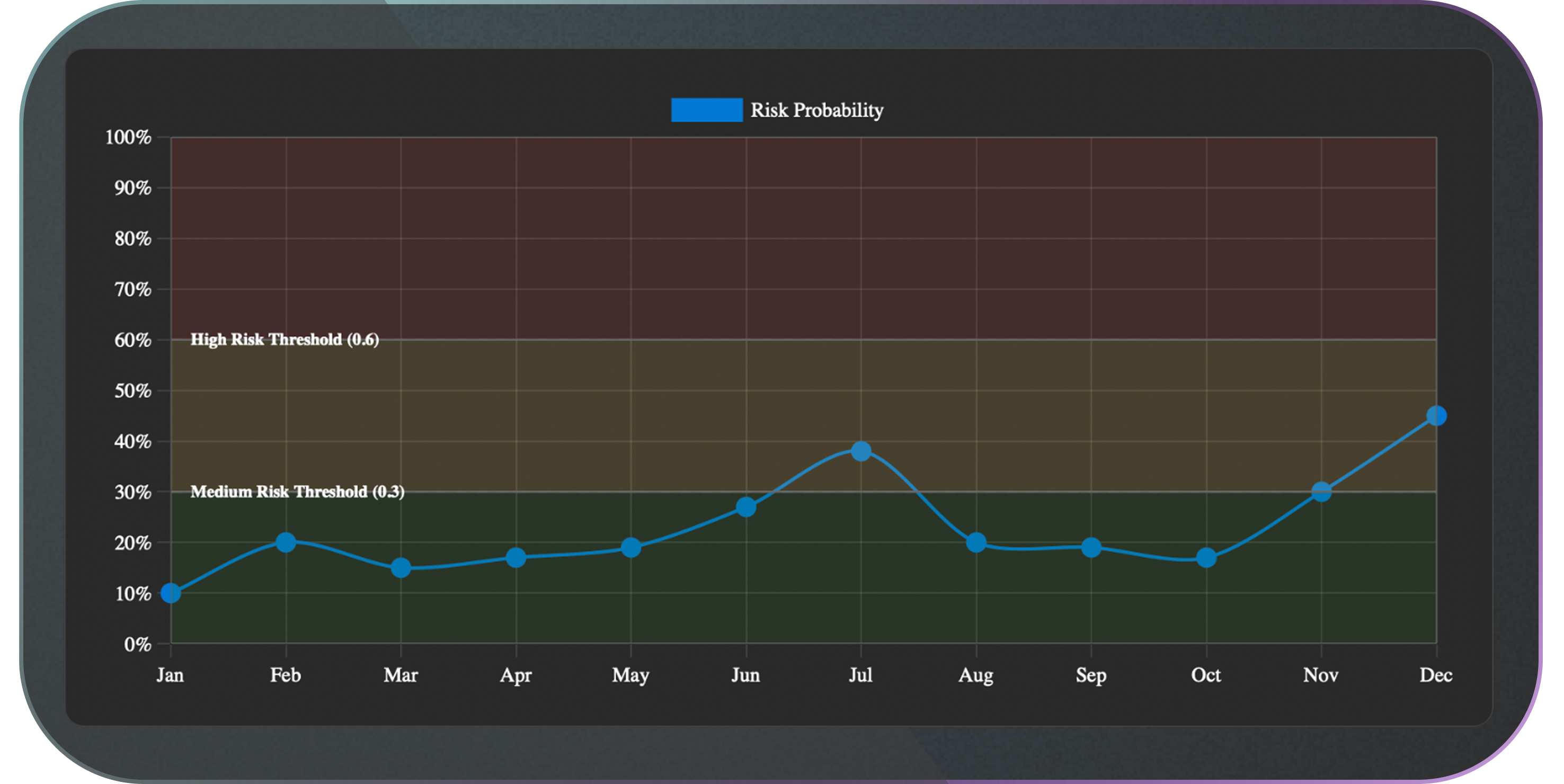Click the 100% y-axis label
The width and height of the screenshot is (1564, 784).
pyautogui.click(x=128, y=137)
